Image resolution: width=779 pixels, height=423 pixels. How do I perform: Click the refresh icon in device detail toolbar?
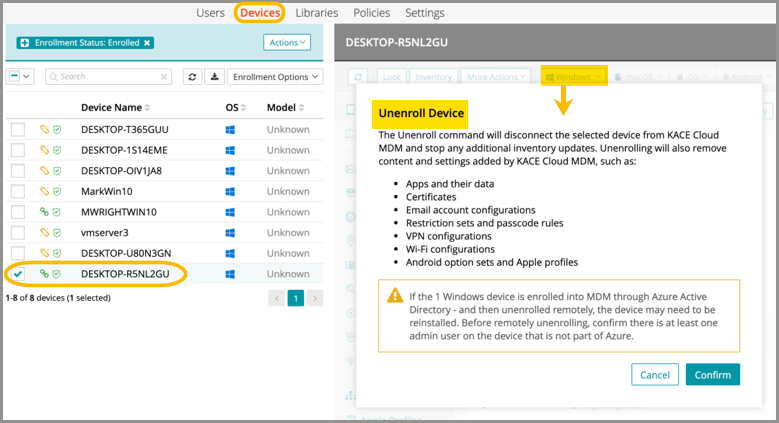pos(359,76)
